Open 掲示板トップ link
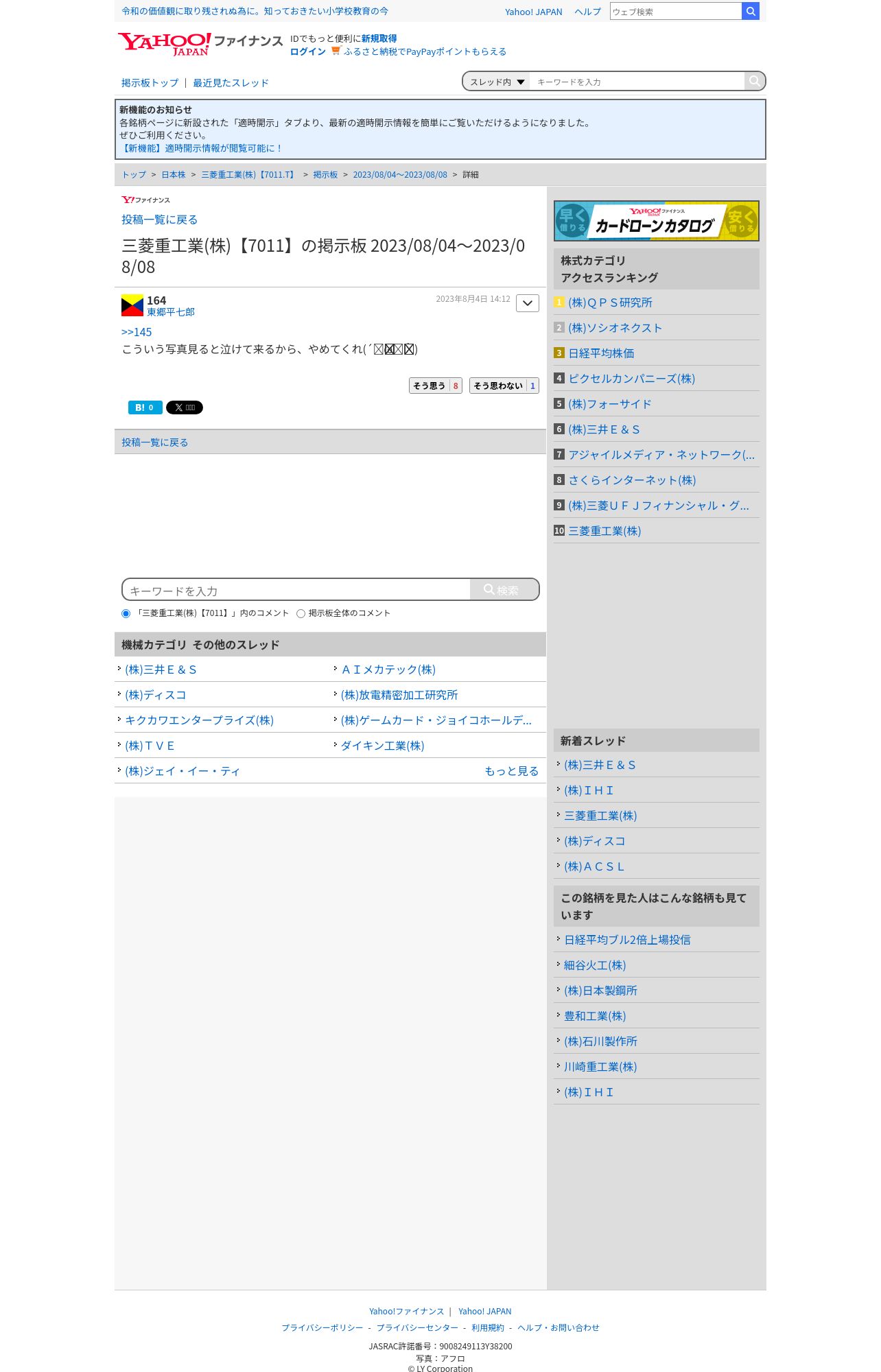This screenshot has width=881, height=1372. pyautogui.click(x=150, y=83)
